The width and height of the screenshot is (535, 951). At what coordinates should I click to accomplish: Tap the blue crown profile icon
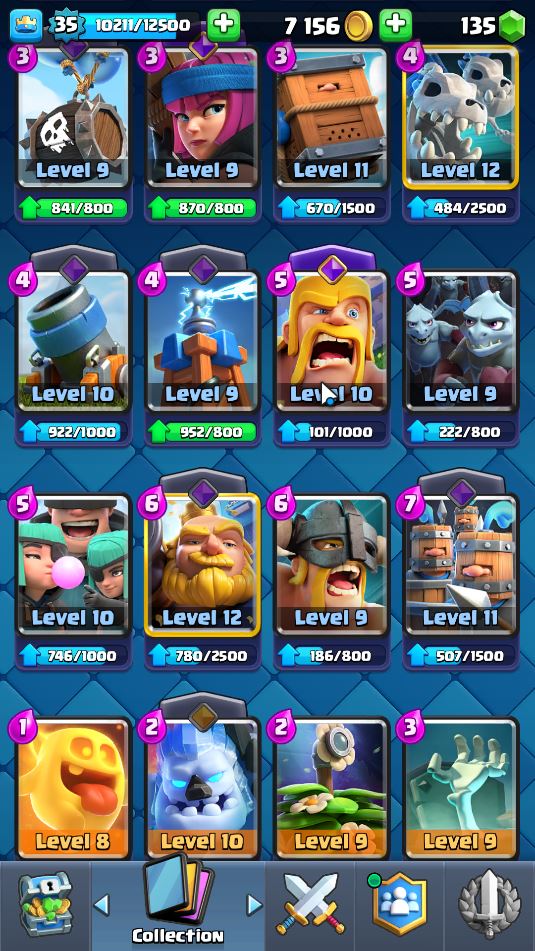[x=26, y=25]
